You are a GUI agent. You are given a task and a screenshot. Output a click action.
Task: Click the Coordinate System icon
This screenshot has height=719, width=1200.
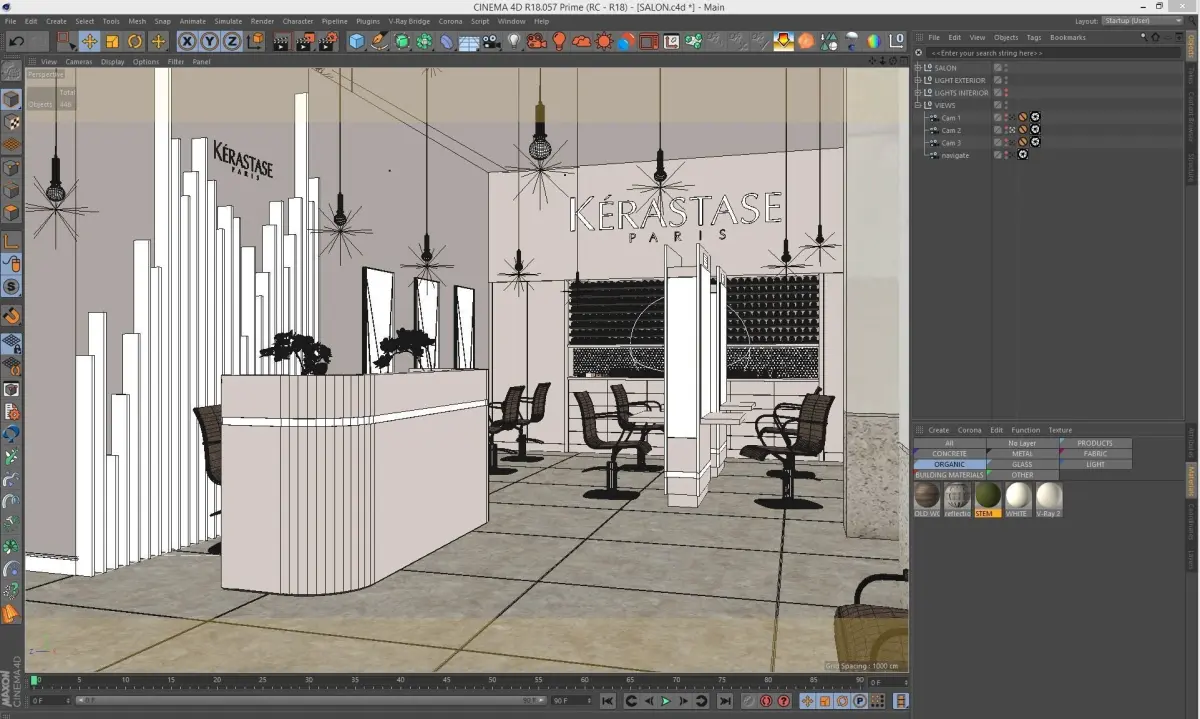(x=256, y=41)
